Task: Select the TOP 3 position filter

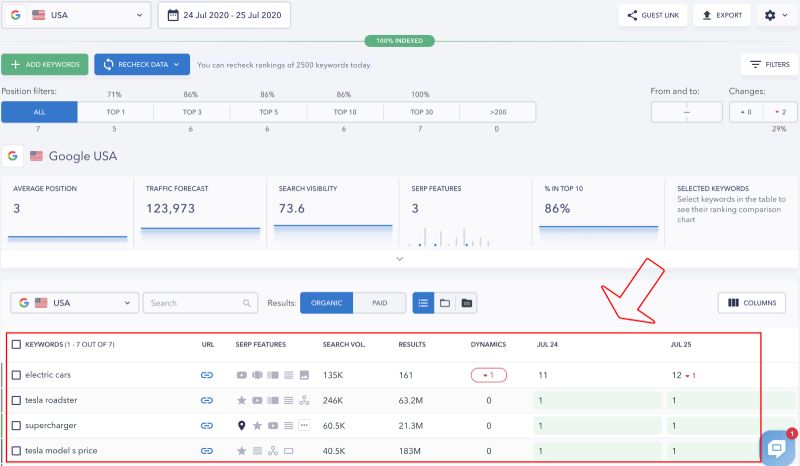Action: 192,112
